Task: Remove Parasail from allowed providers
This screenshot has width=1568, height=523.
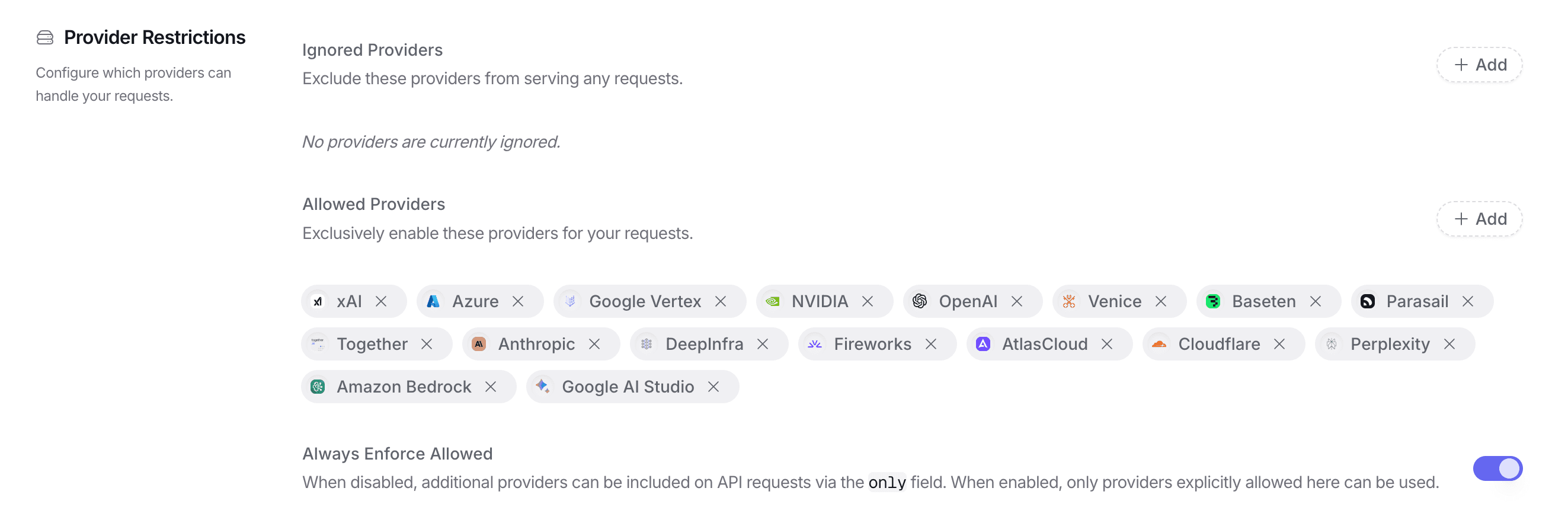Action: [1468, 301]
